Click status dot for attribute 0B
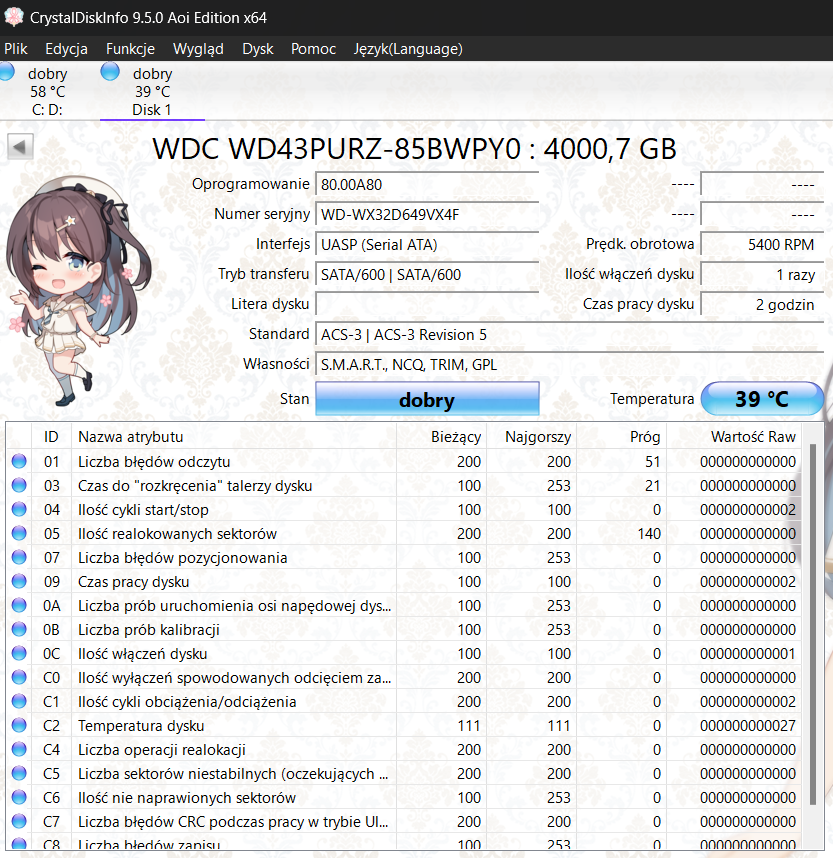The width and height of the screenshot is (833, 858). point(19,629)
